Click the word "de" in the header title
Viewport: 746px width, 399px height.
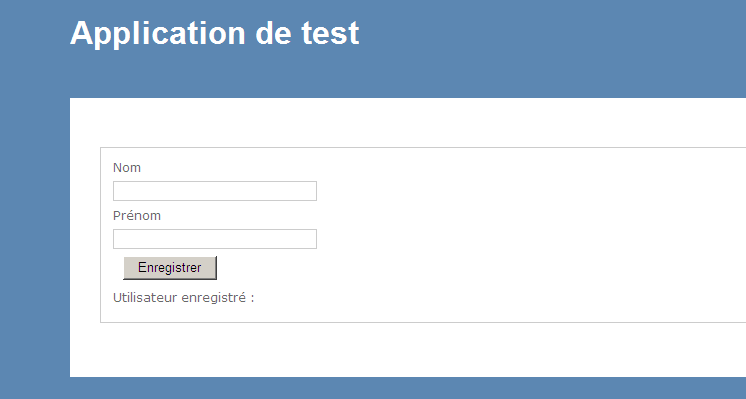pos(273,34)
